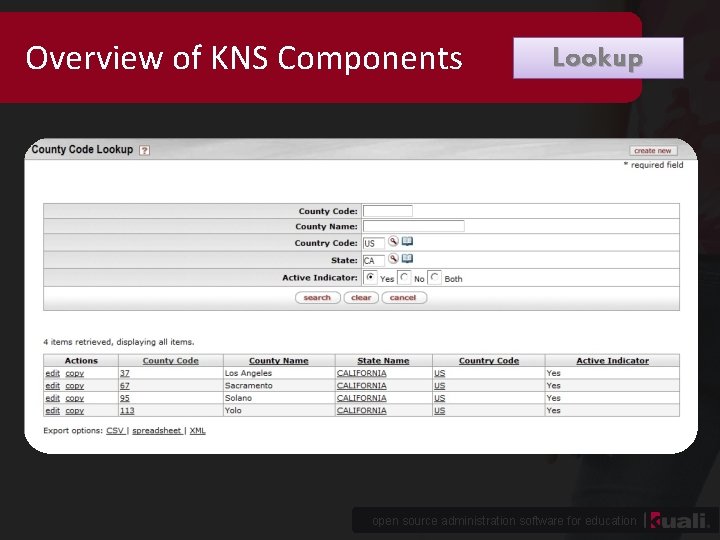The height and width of the screenshot is (540, 720).
Task: Open US link in Solano row
Action: 439,398
